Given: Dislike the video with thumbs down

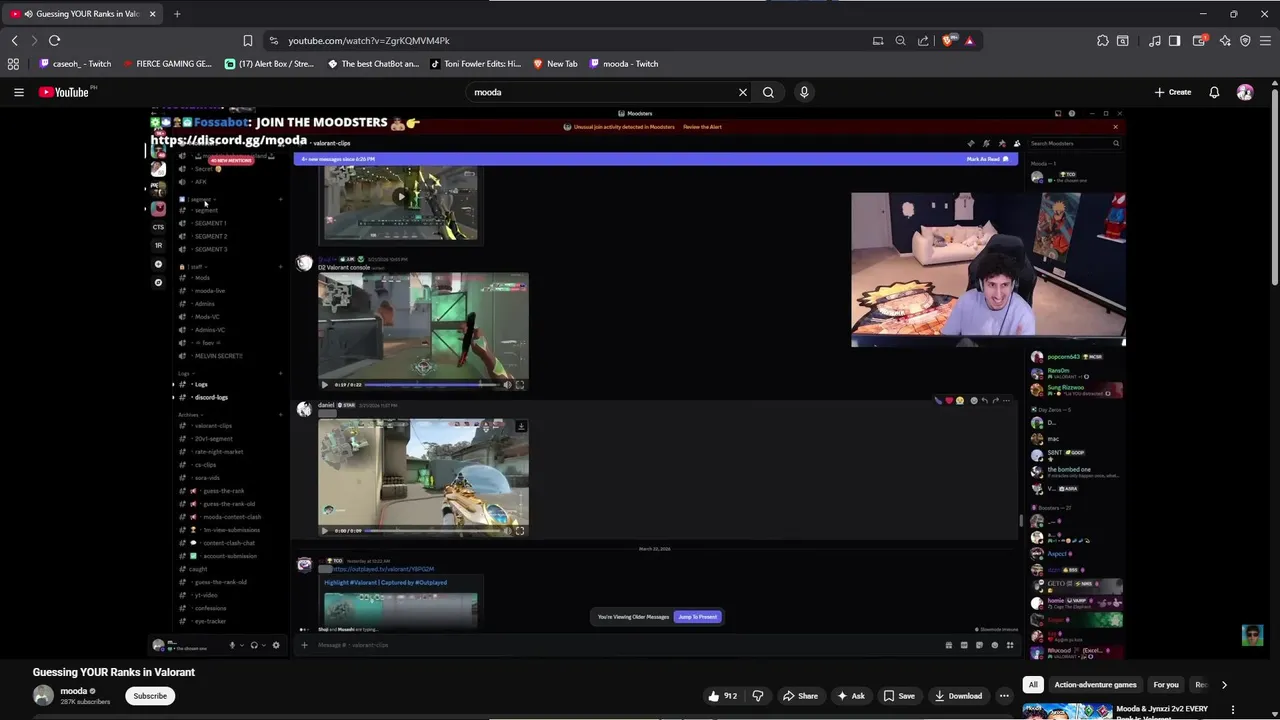Looking at the screenshot, I should click(758, 696).
